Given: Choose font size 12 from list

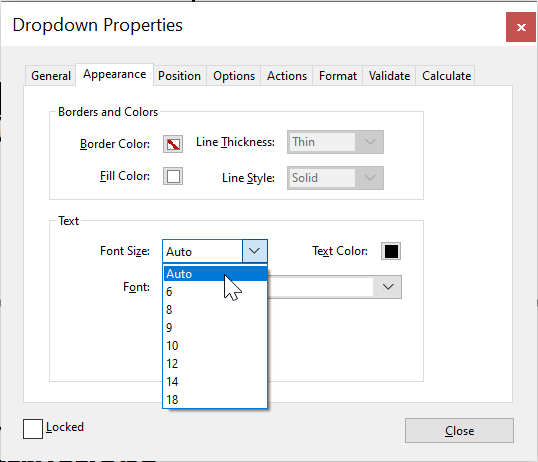Looking at the screenshot, I should [x=215, y=363].
